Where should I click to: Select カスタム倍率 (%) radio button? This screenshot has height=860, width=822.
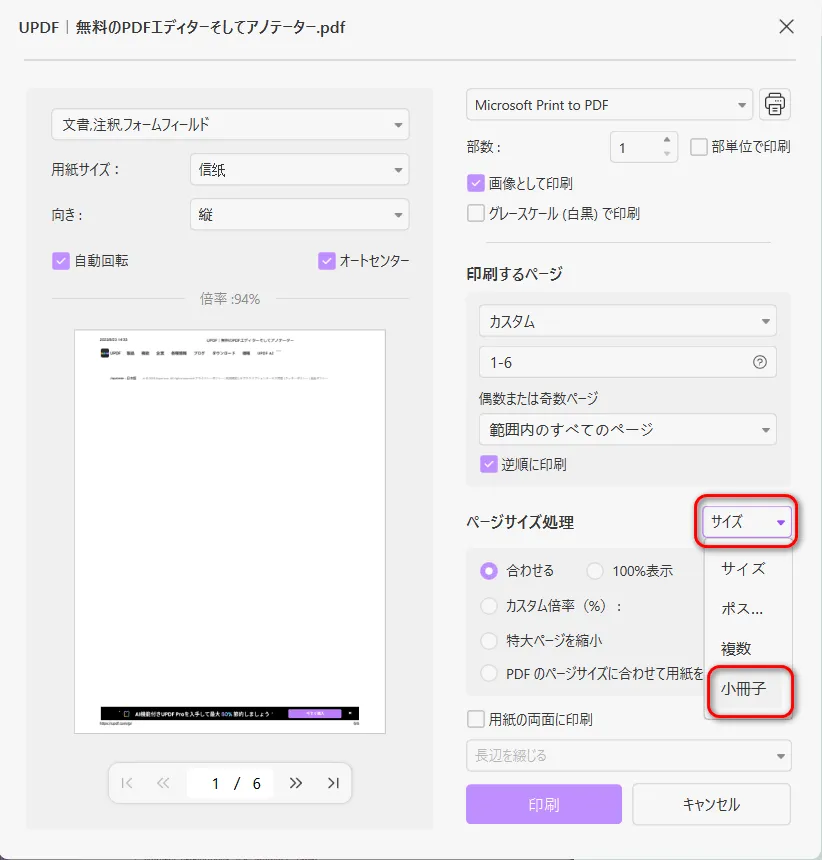tap(488, 606)
